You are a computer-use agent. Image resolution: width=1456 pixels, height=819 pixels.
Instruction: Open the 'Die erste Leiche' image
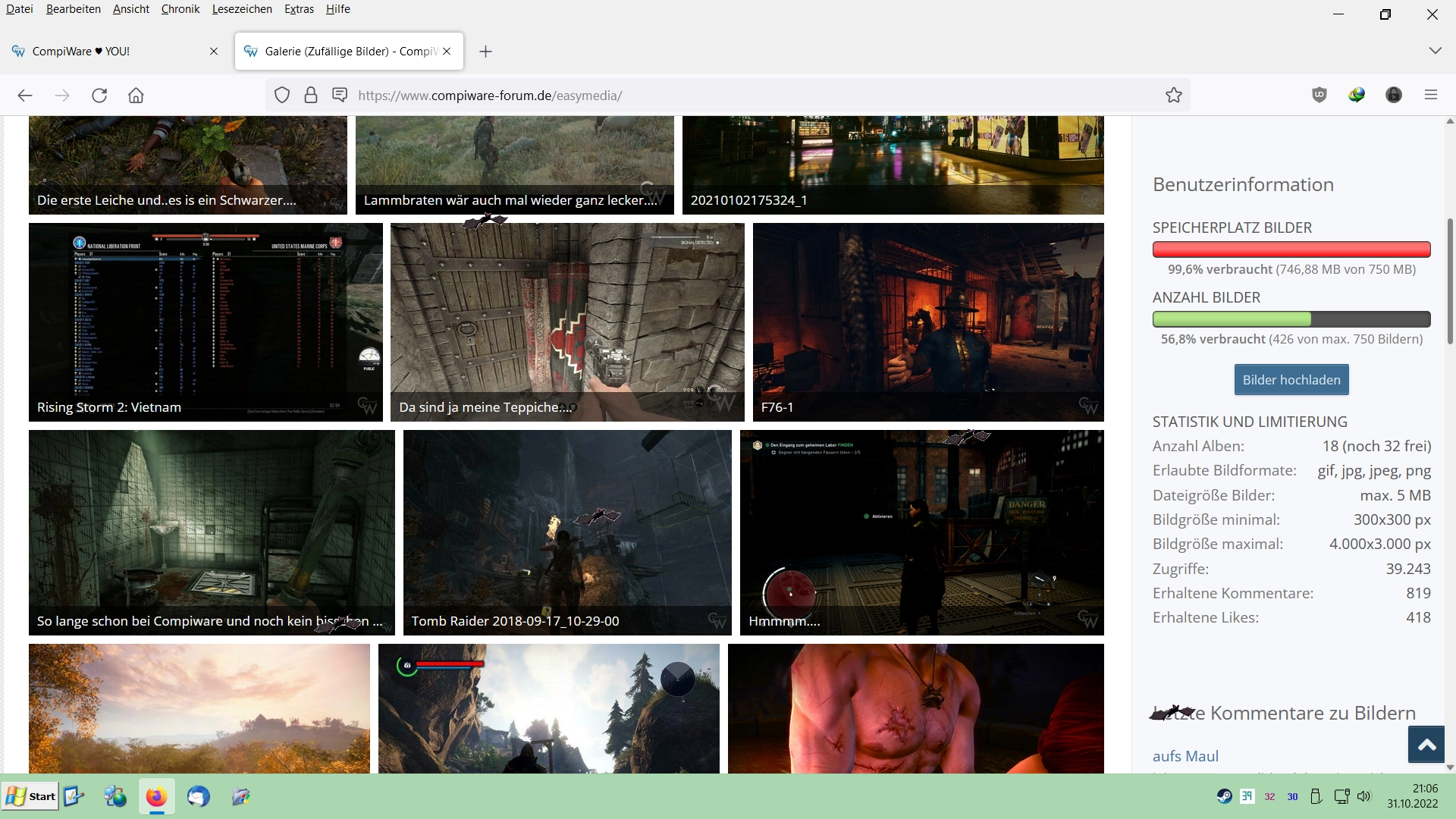pyautogui.click(x=188, y=165)
